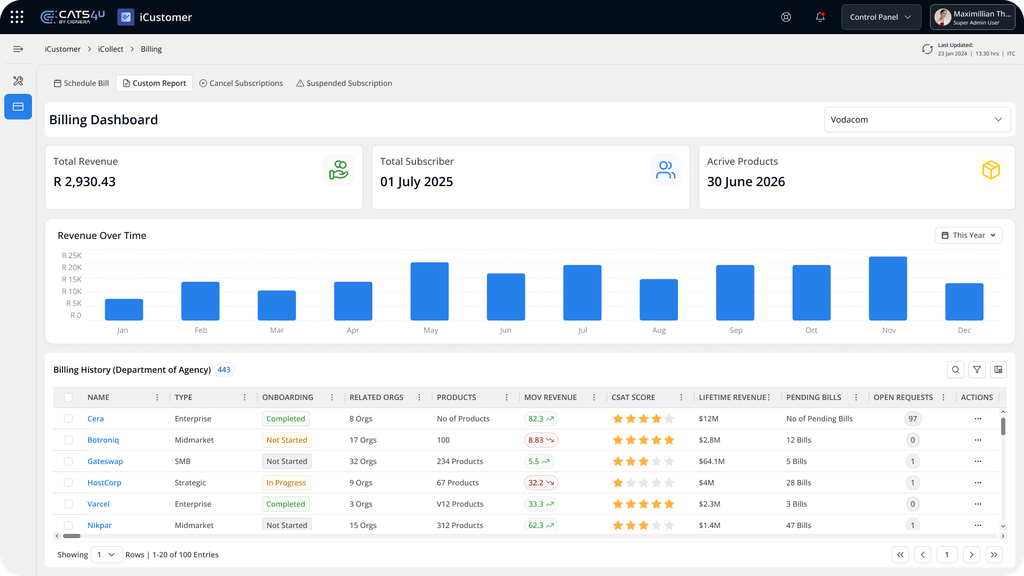Viewport: 1024px width, 576px height.
Task: Open the Related Orgs column menu
Action: pyautogui.click(x=419, y=397)
